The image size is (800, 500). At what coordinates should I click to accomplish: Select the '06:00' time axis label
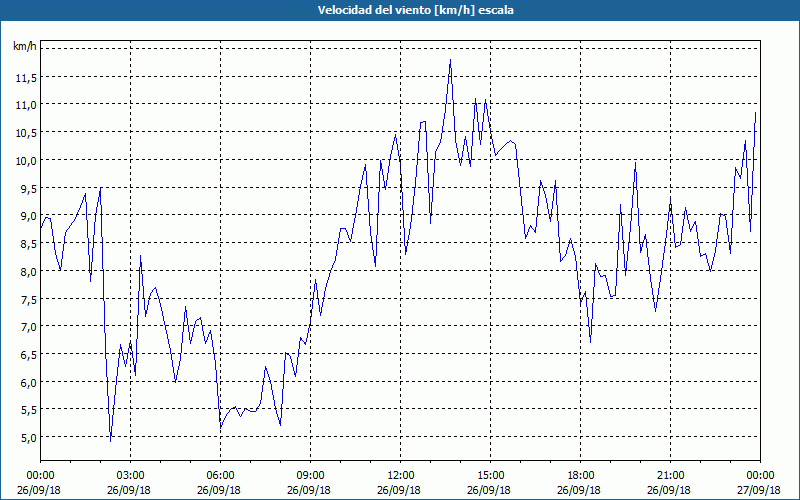pyautogui.click(x=220, y=476)
